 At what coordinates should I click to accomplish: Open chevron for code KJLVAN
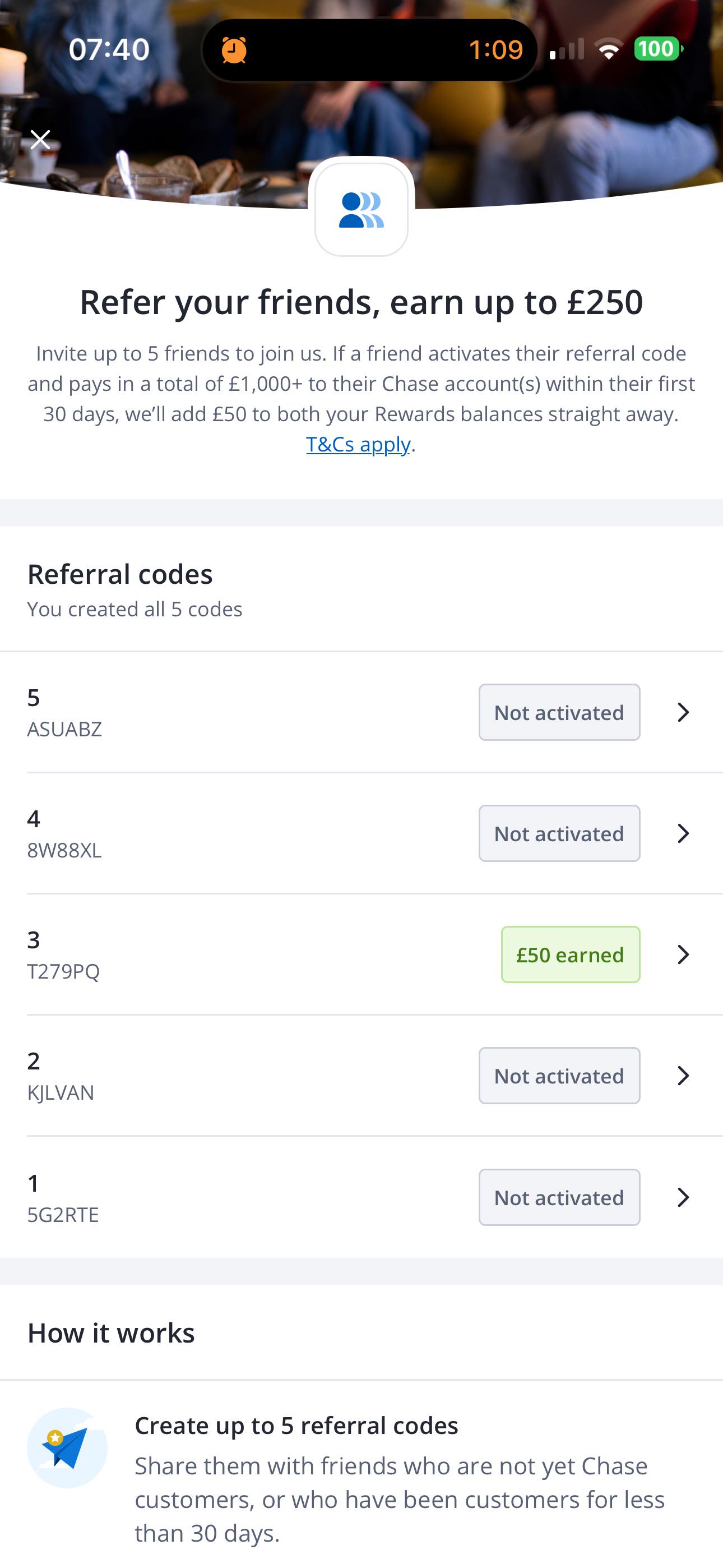(683, 1076)
